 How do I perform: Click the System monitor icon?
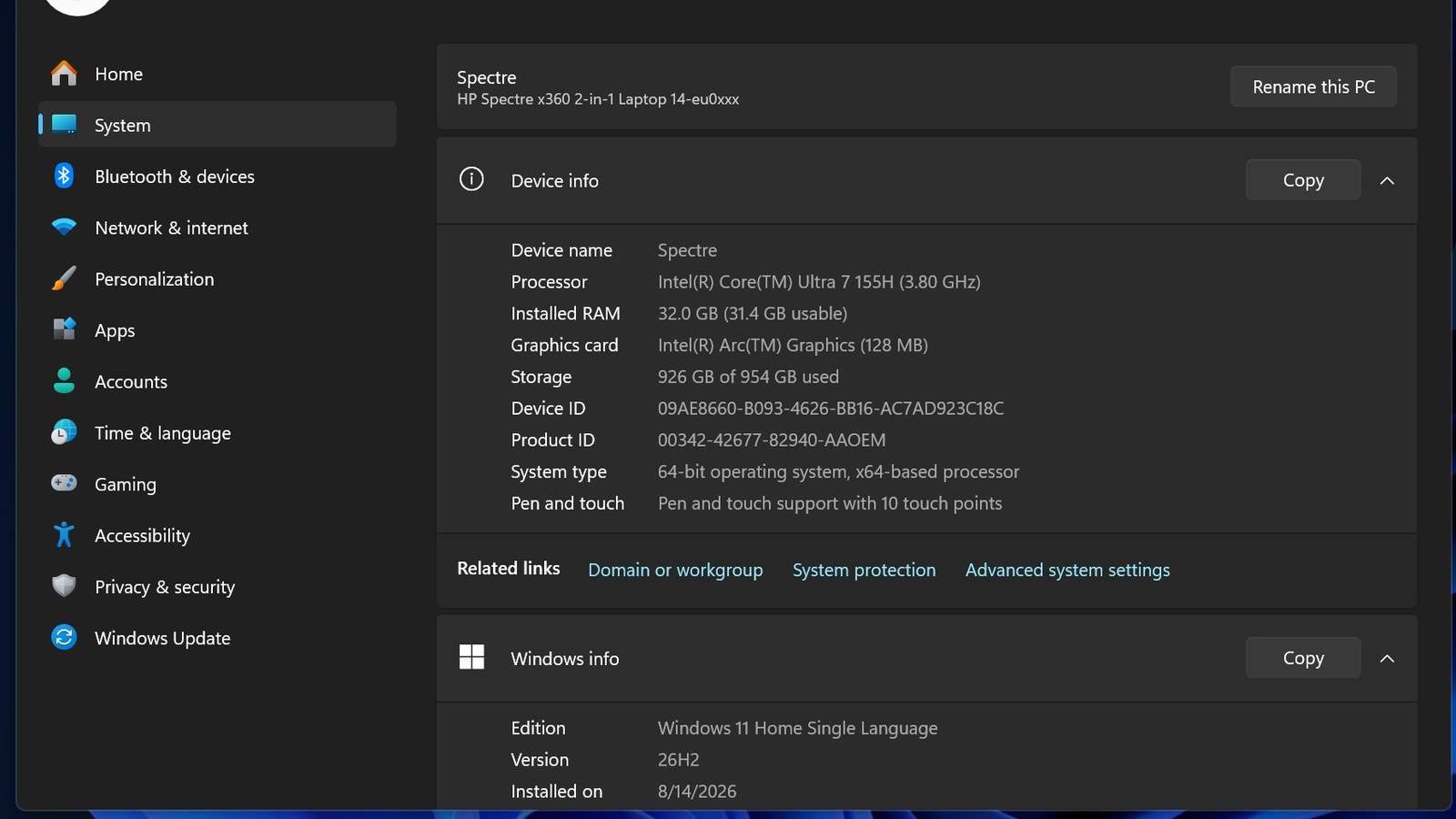tap(64, 125)
